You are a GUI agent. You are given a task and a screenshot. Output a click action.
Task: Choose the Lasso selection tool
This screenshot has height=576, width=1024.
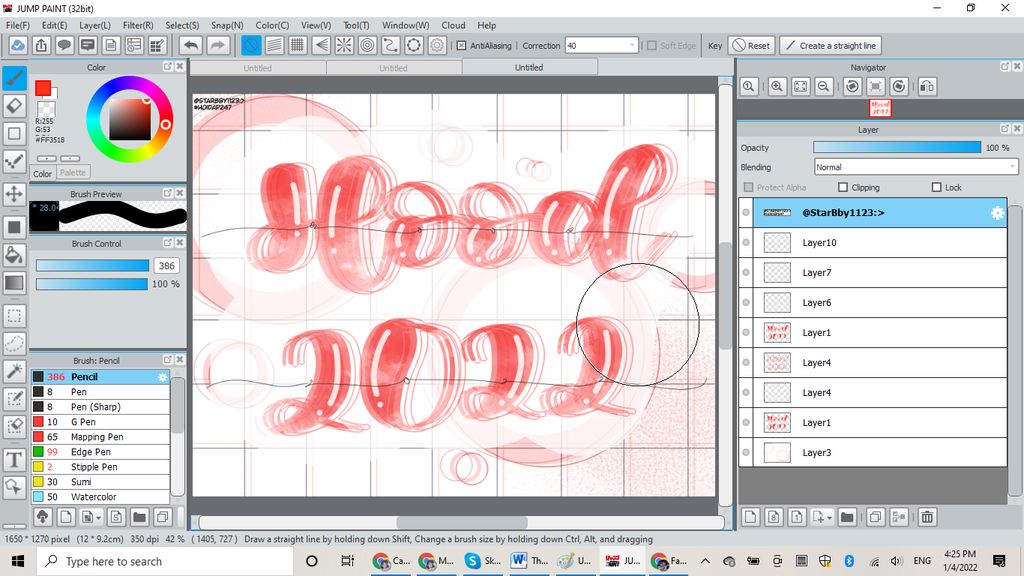click(x=14, y=344)
